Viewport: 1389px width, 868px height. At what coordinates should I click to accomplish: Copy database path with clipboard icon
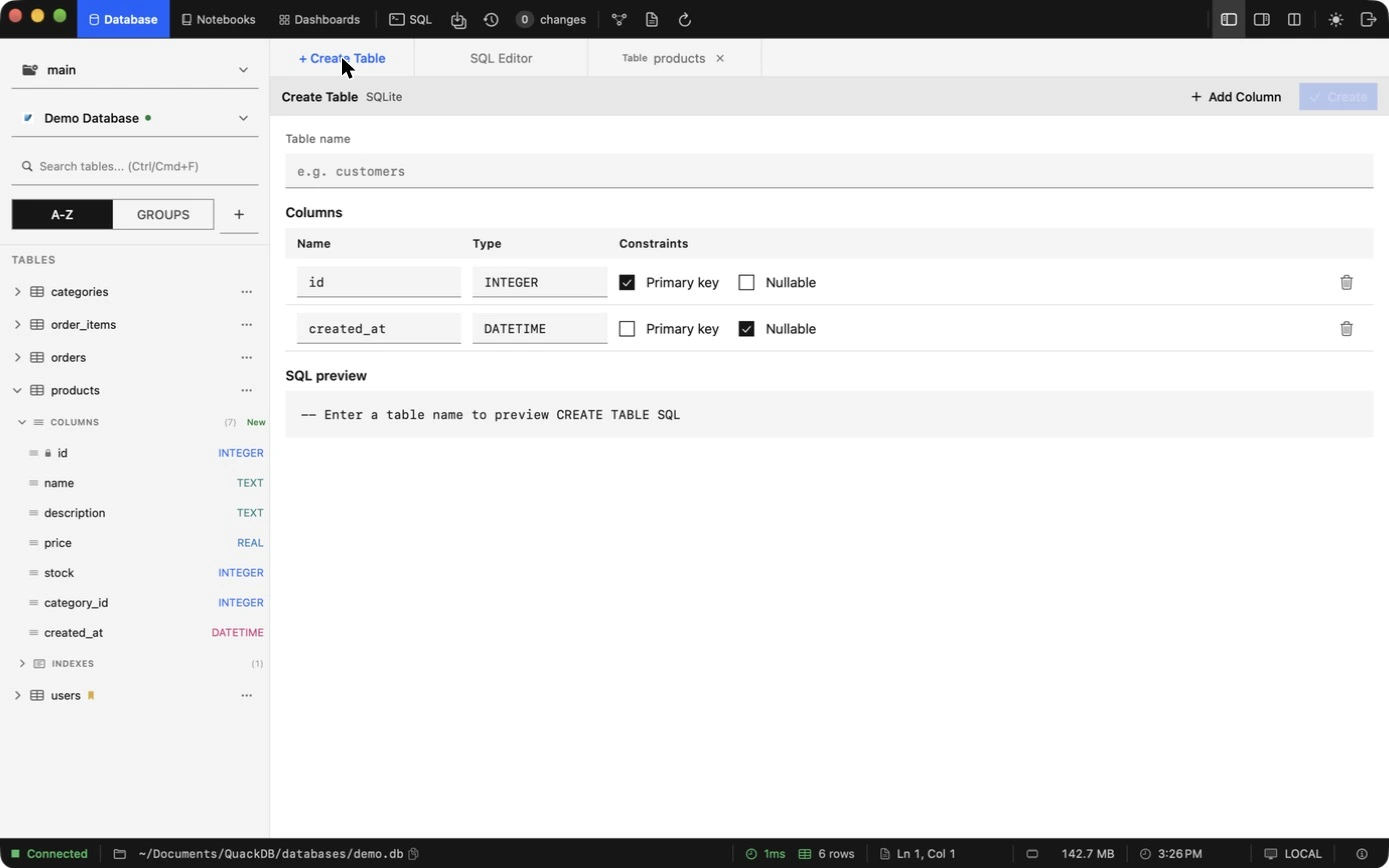[414, 854]
